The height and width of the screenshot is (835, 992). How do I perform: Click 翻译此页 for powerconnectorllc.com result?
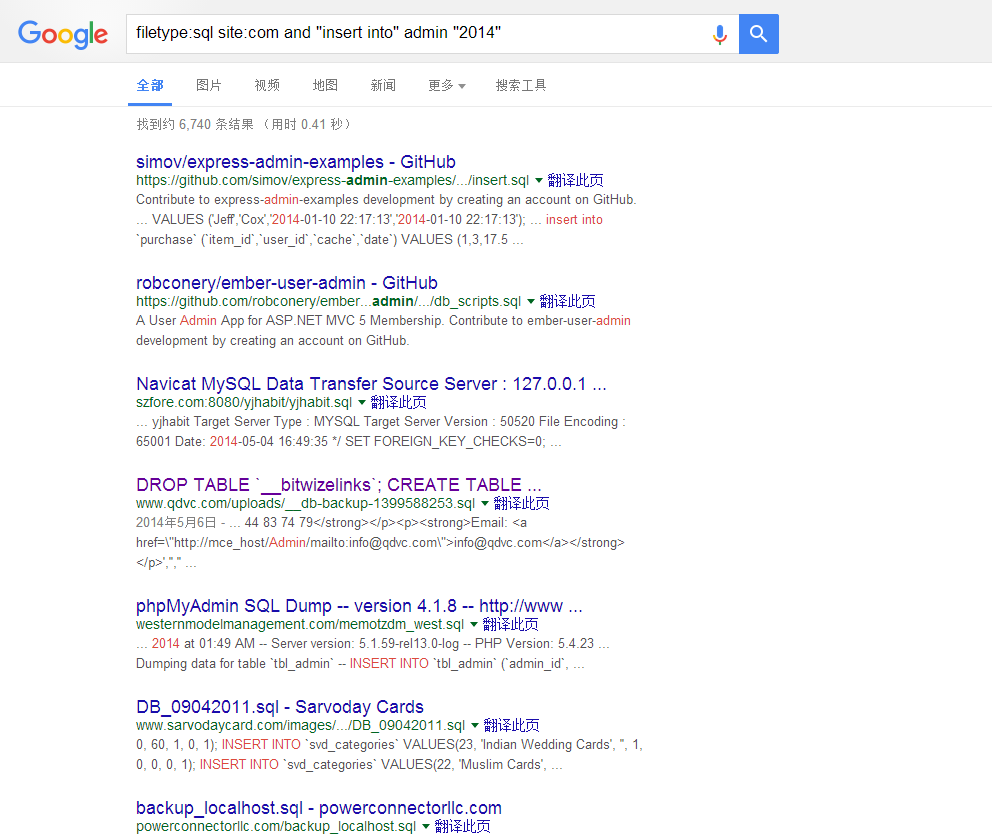[x=462, y=827]
